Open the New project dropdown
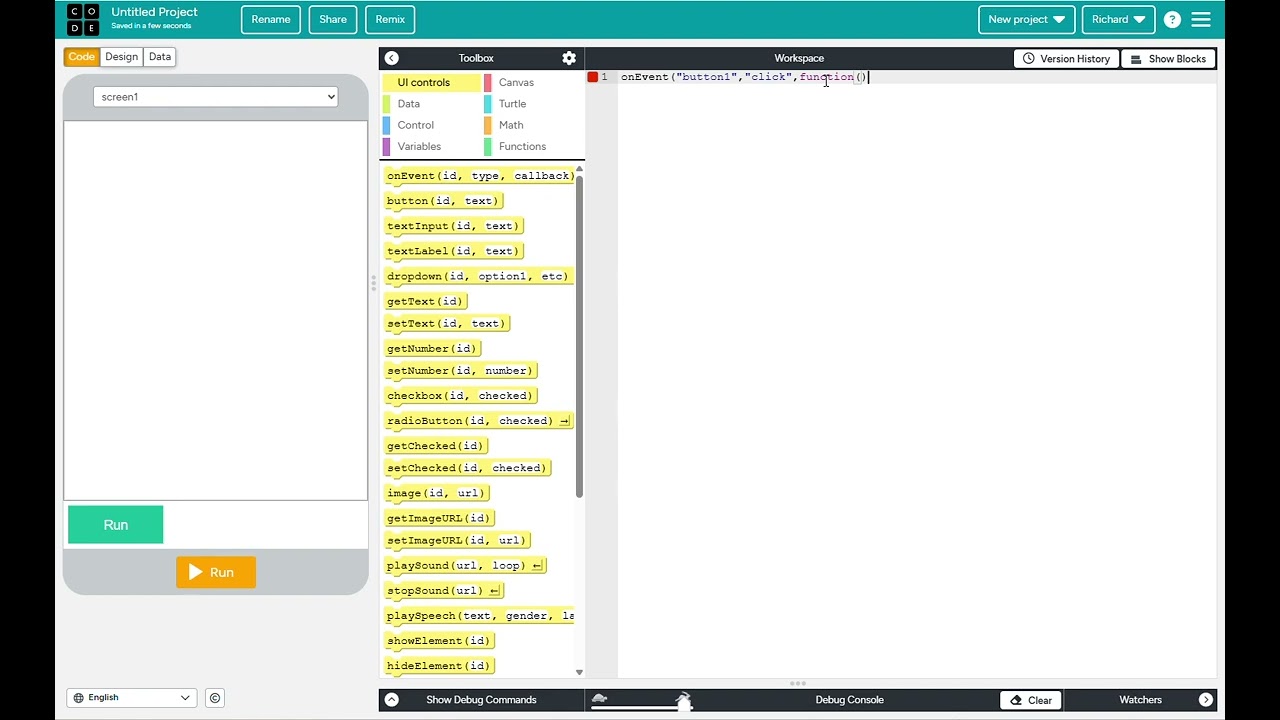Viewport: 1280px width, 720px height. 1026,19
